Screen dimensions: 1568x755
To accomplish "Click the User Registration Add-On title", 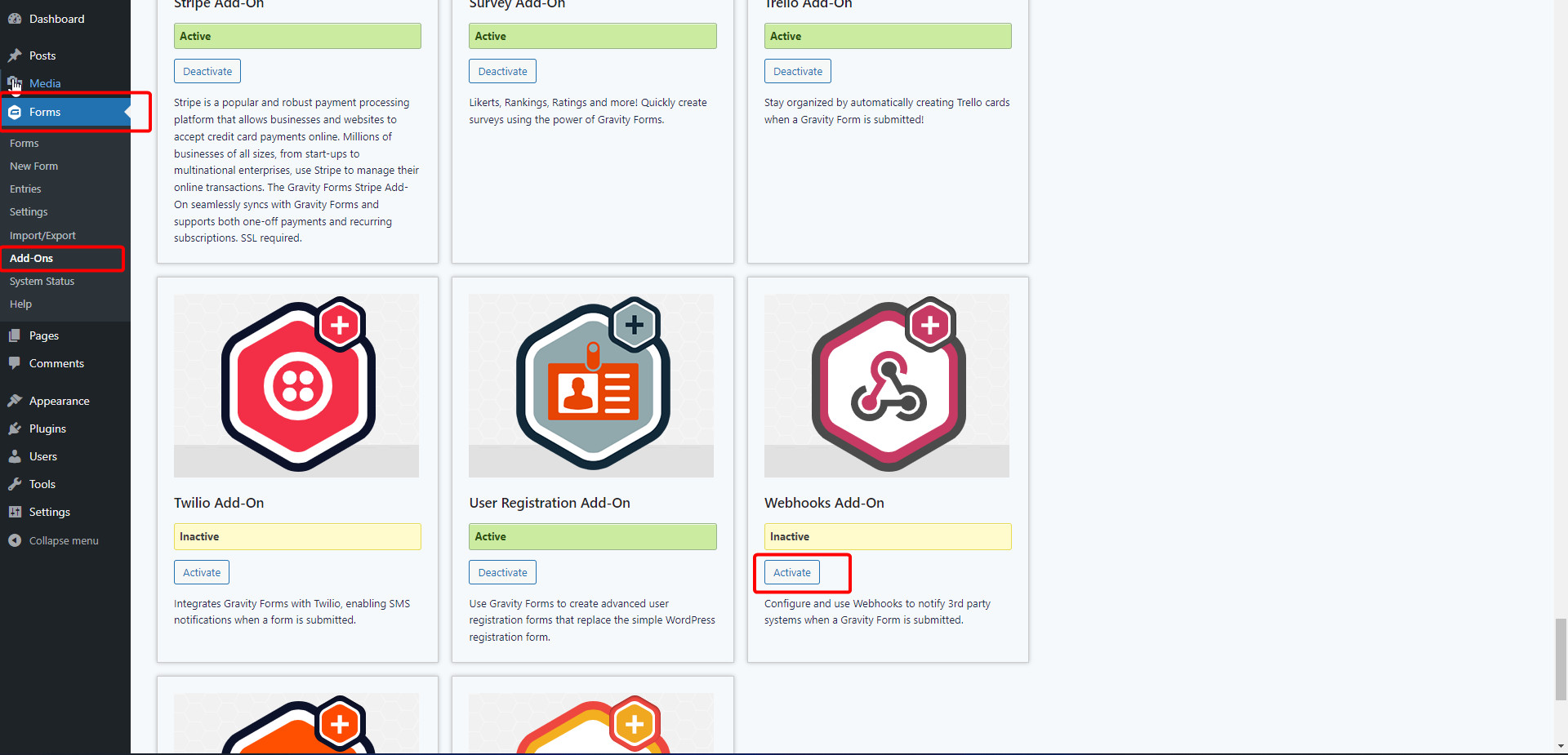I will pyautogui.click(x=550, y=503).
